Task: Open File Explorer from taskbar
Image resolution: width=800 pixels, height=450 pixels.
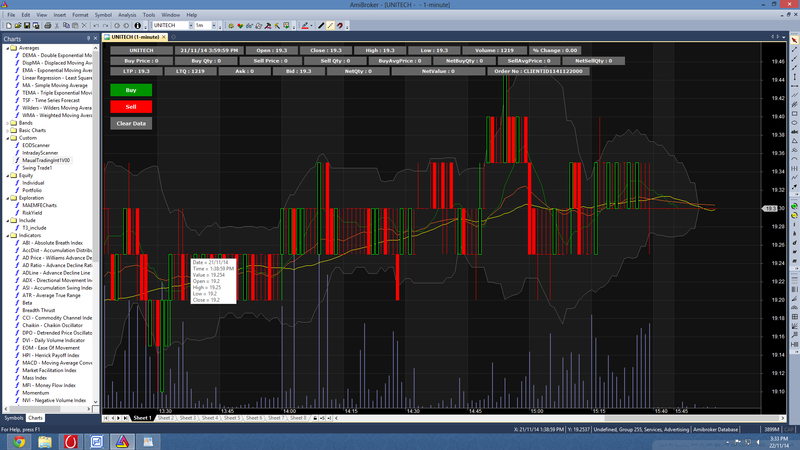Action: click(x=45, y=442)
